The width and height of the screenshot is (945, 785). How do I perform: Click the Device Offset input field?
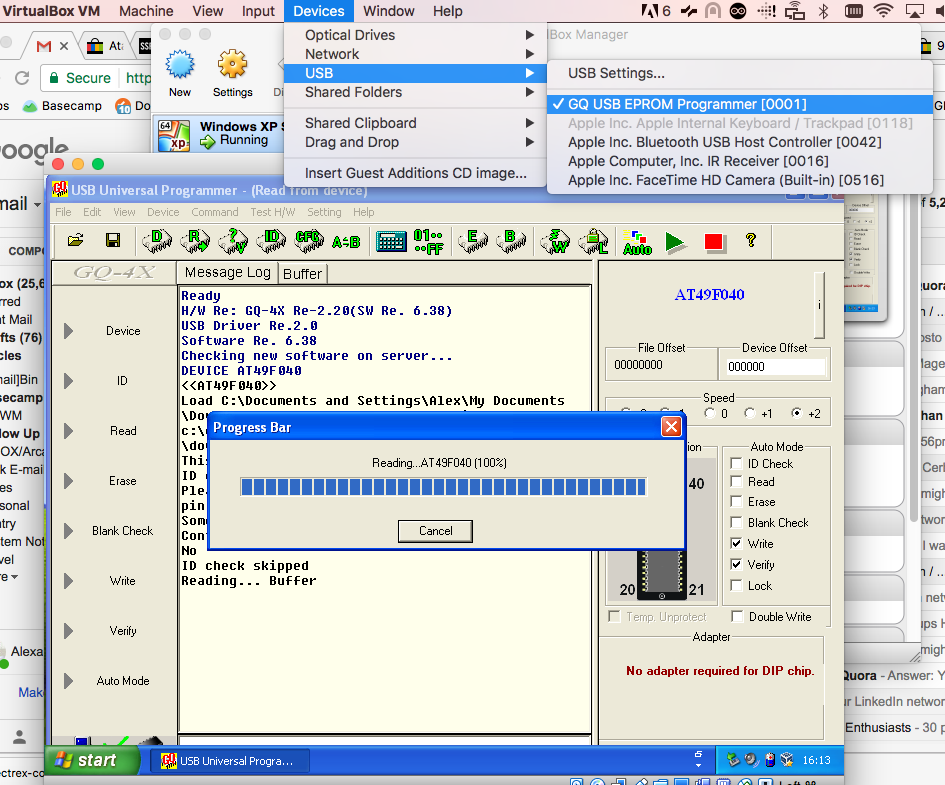775,367
